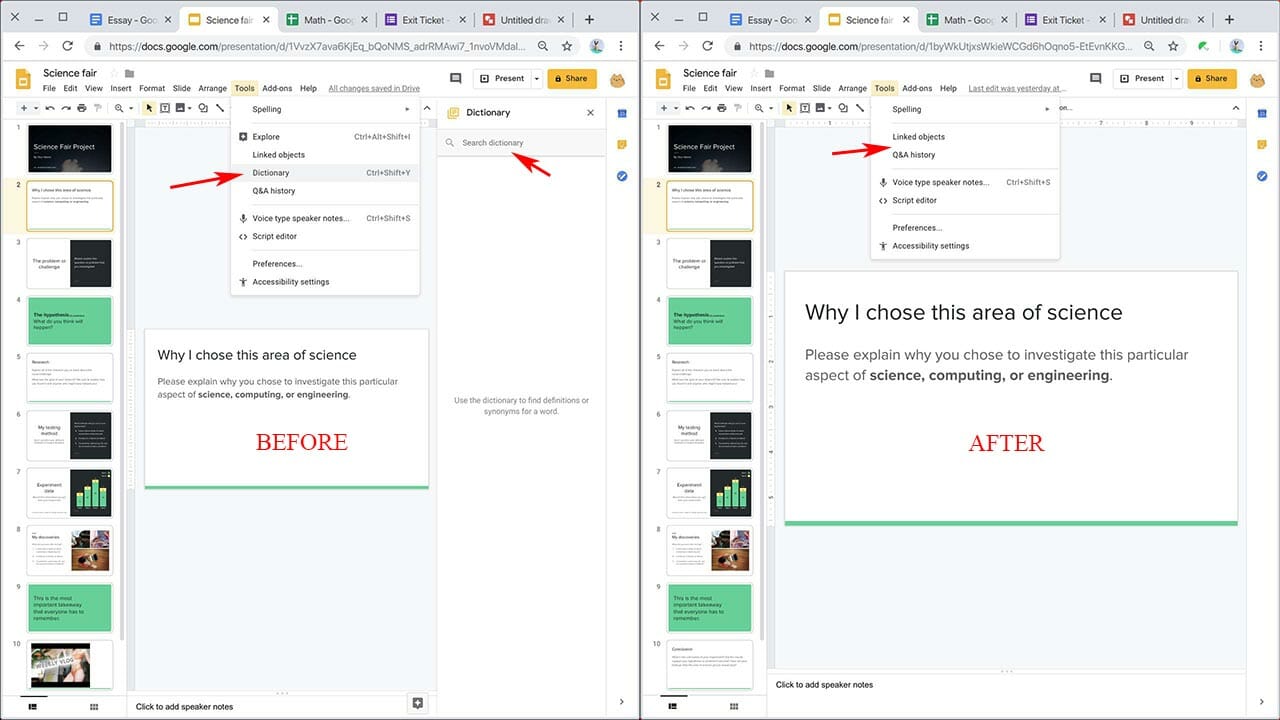Click Present button in AFTER window
Image resolution: width=1280 pixels, height=720 pixels.
[x=1142, y=79]
